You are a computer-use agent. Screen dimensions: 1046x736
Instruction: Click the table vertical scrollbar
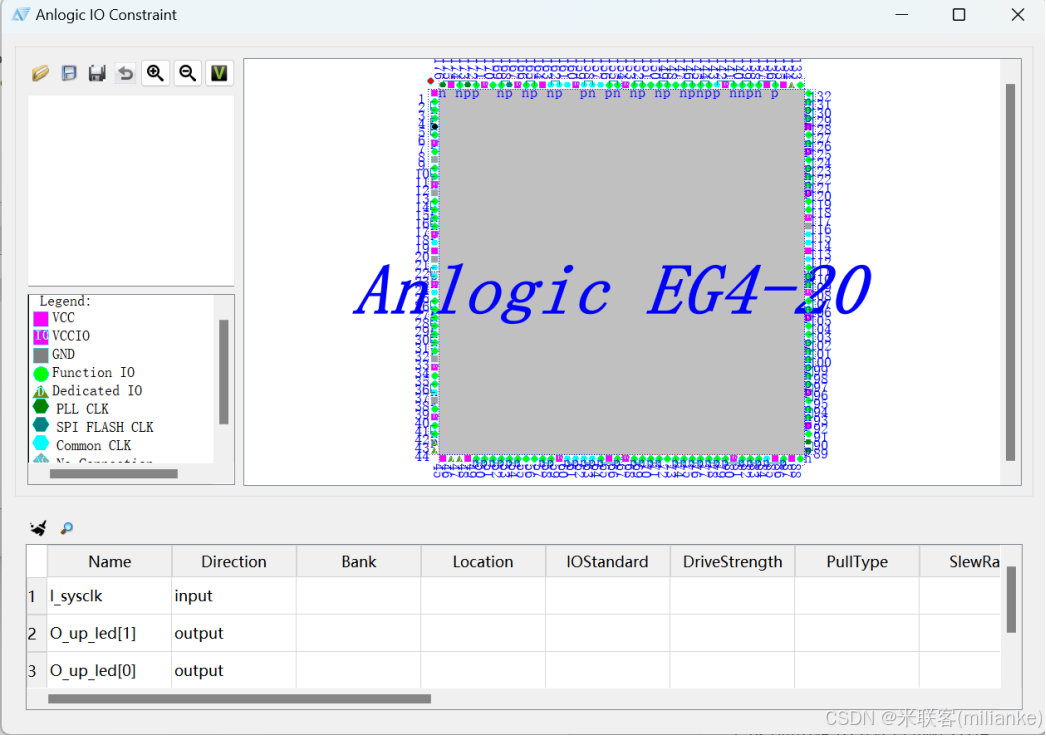[x=1011, y=599]
